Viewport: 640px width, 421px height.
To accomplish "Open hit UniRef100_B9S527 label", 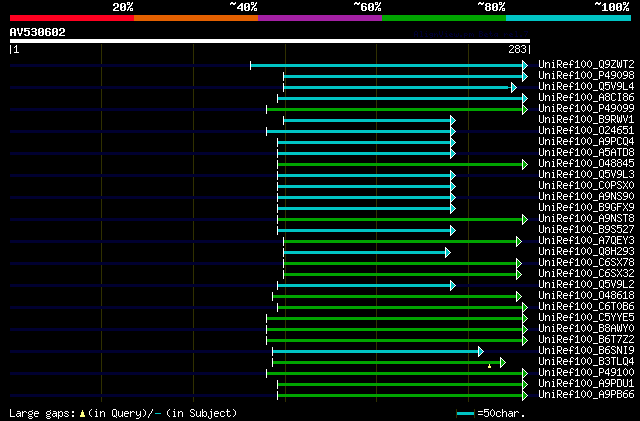I will tap(586, 230).
